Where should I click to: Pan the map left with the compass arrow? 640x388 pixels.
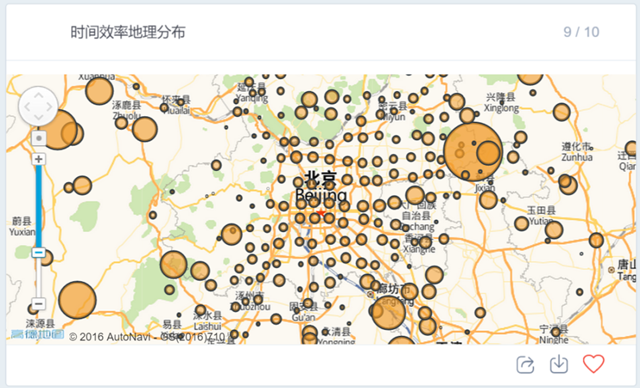click(x=27, y=106)
